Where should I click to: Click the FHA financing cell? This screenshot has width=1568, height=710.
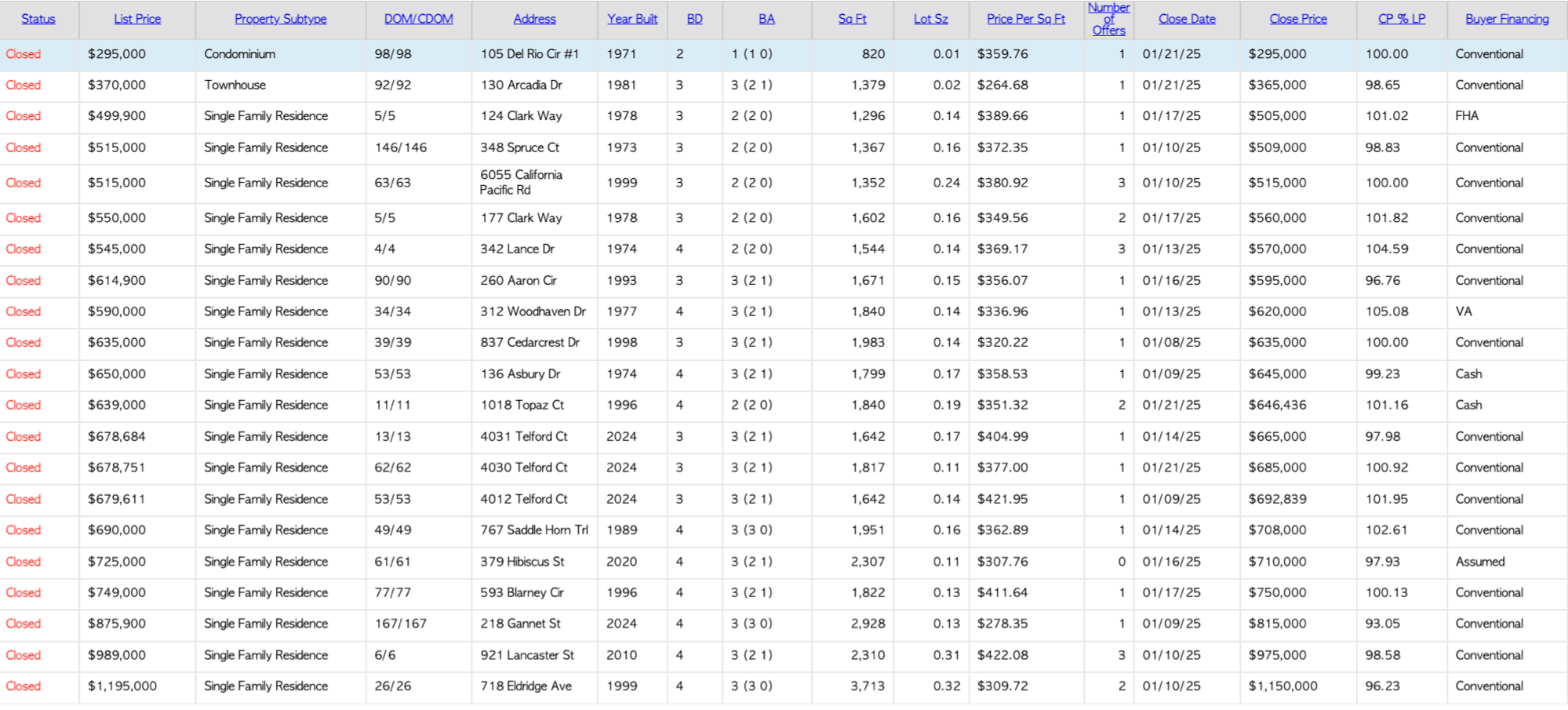tap(1467, 116)
